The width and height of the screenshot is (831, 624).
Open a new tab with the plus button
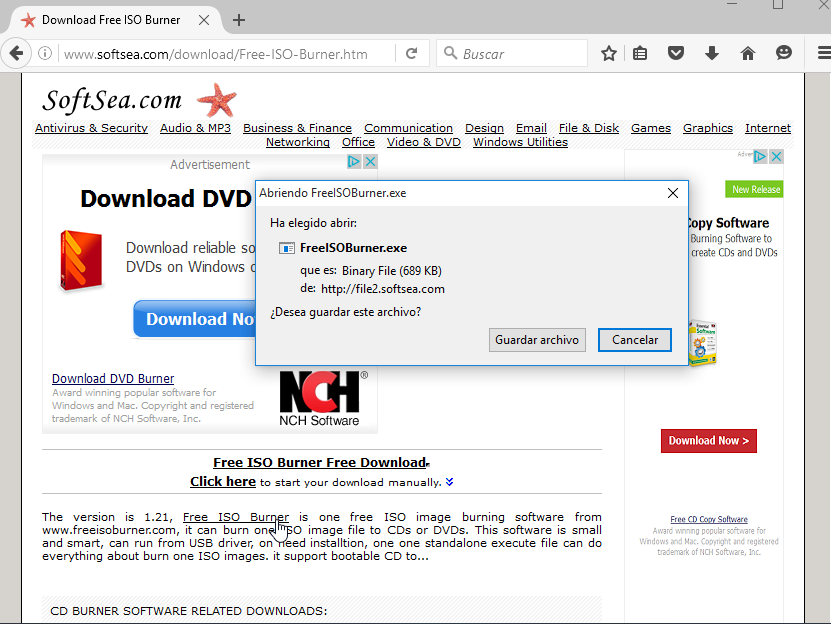[238, 19]
